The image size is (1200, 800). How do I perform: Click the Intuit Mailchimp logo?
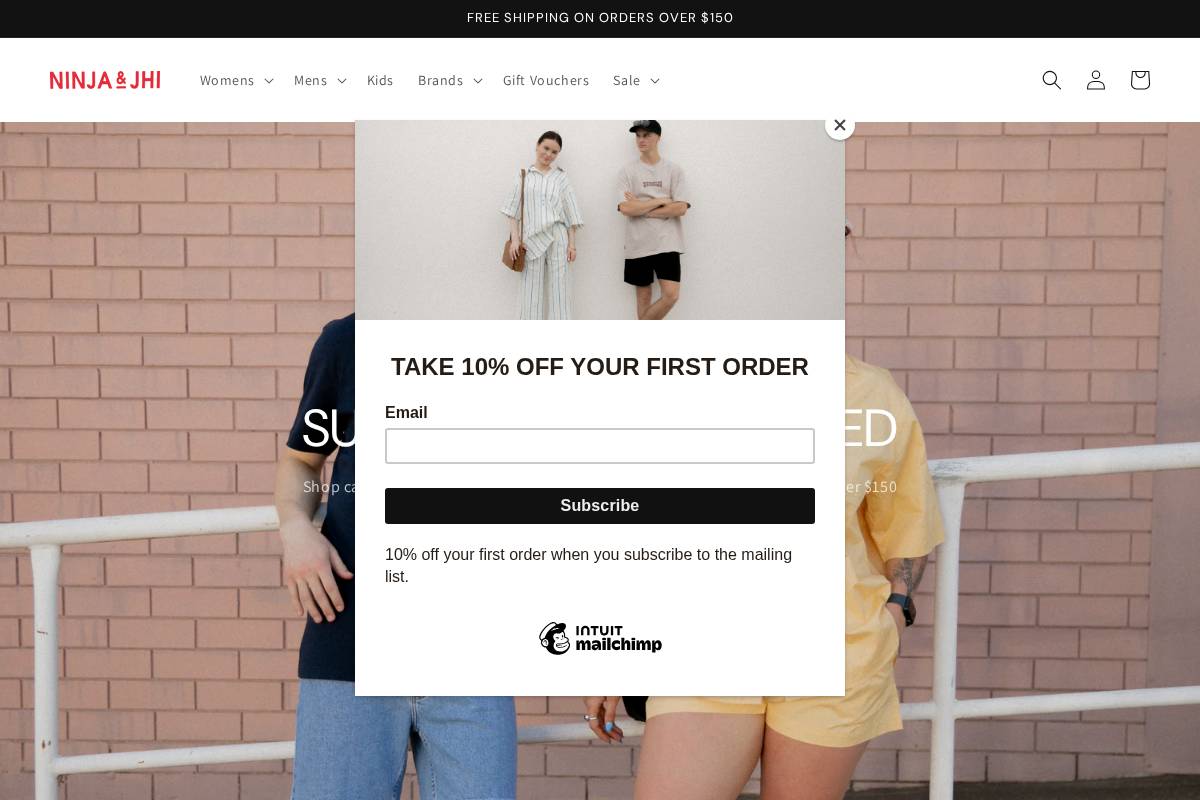(x=600, y=638)
